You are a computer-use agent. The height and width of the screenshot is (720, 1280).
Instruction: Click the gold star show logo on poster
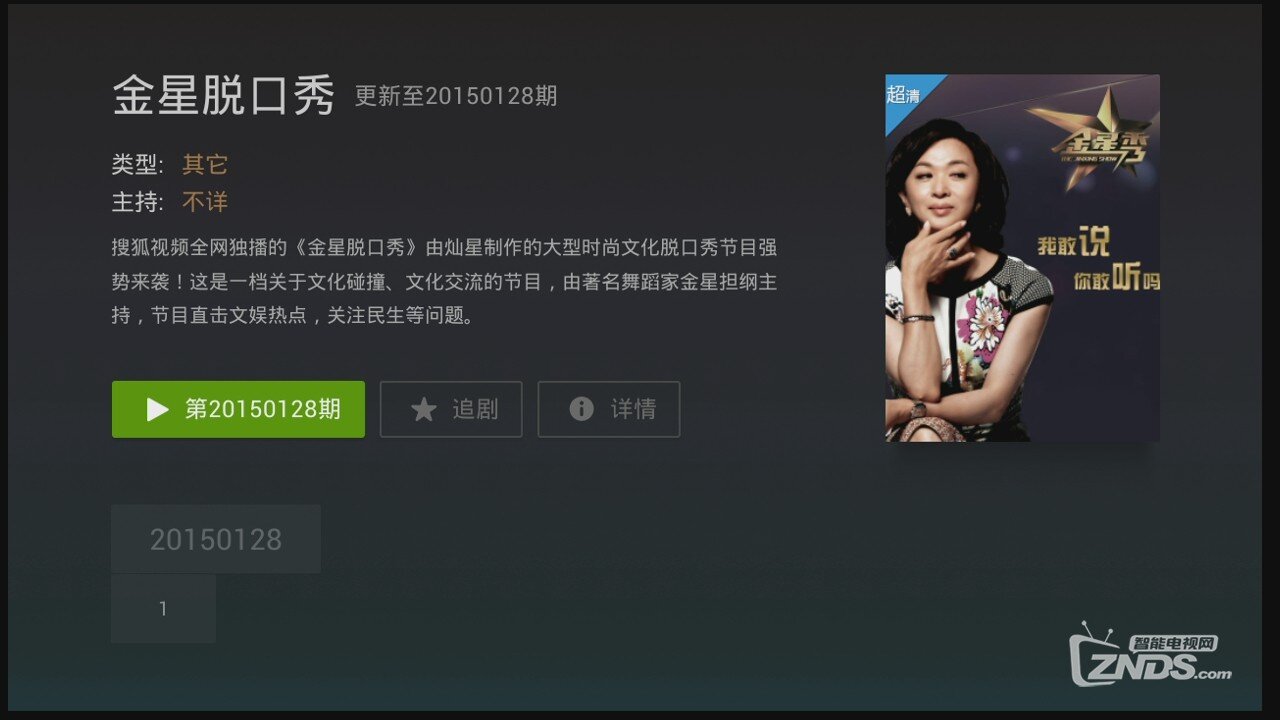click(1095, 138)
